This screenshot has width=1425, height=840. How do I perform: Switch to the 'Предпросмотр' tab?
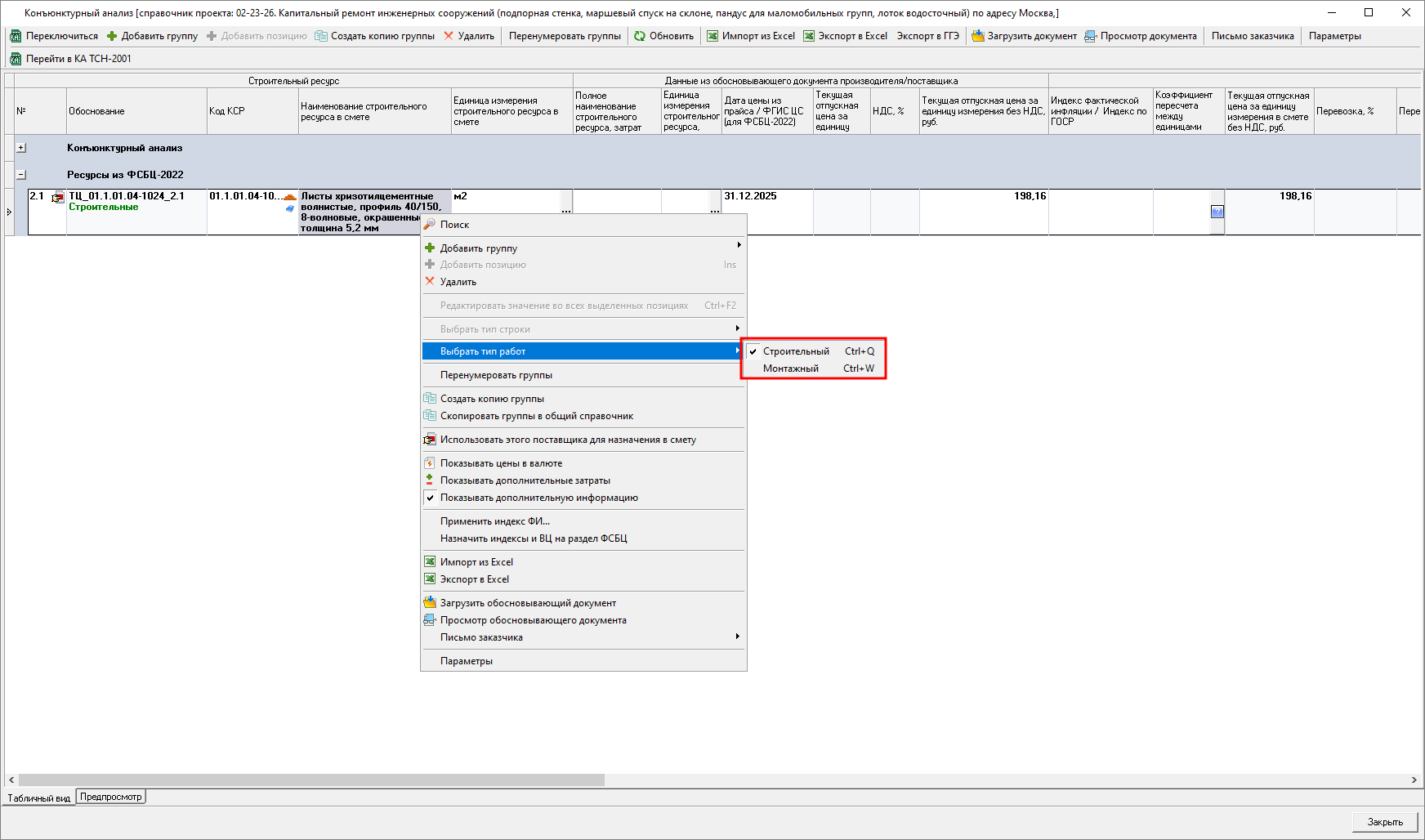(111, 797)
